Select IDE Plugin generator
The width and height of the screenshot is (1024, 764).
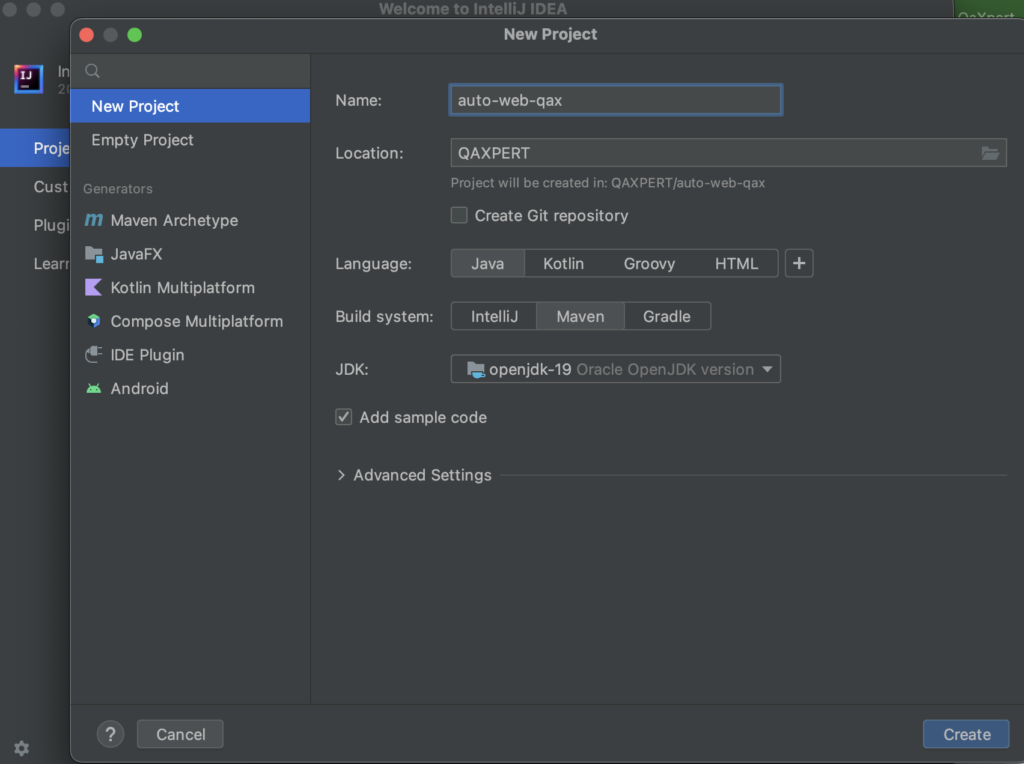pyautogui.click(x=190, y=355)
